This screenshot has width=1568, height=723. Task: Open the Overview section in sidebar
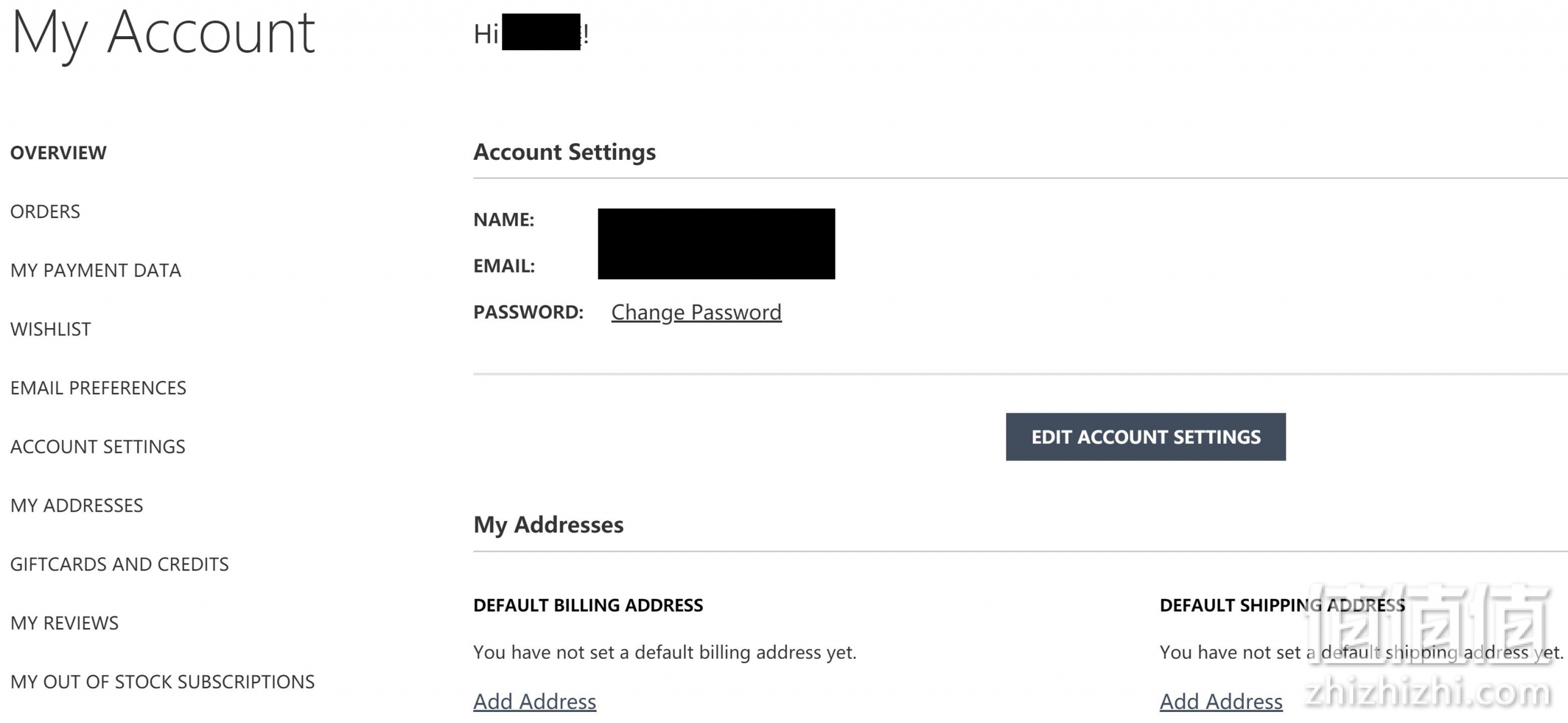click(x=58, y=152)
